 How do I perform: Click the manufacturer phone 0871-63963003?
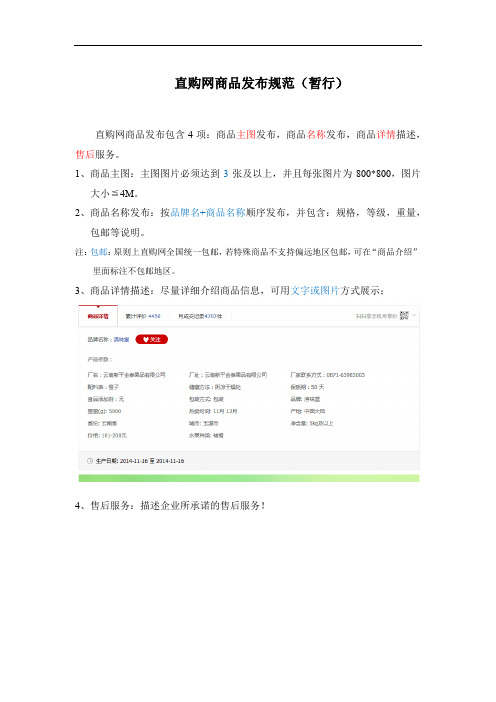click(x=346, y=375)
